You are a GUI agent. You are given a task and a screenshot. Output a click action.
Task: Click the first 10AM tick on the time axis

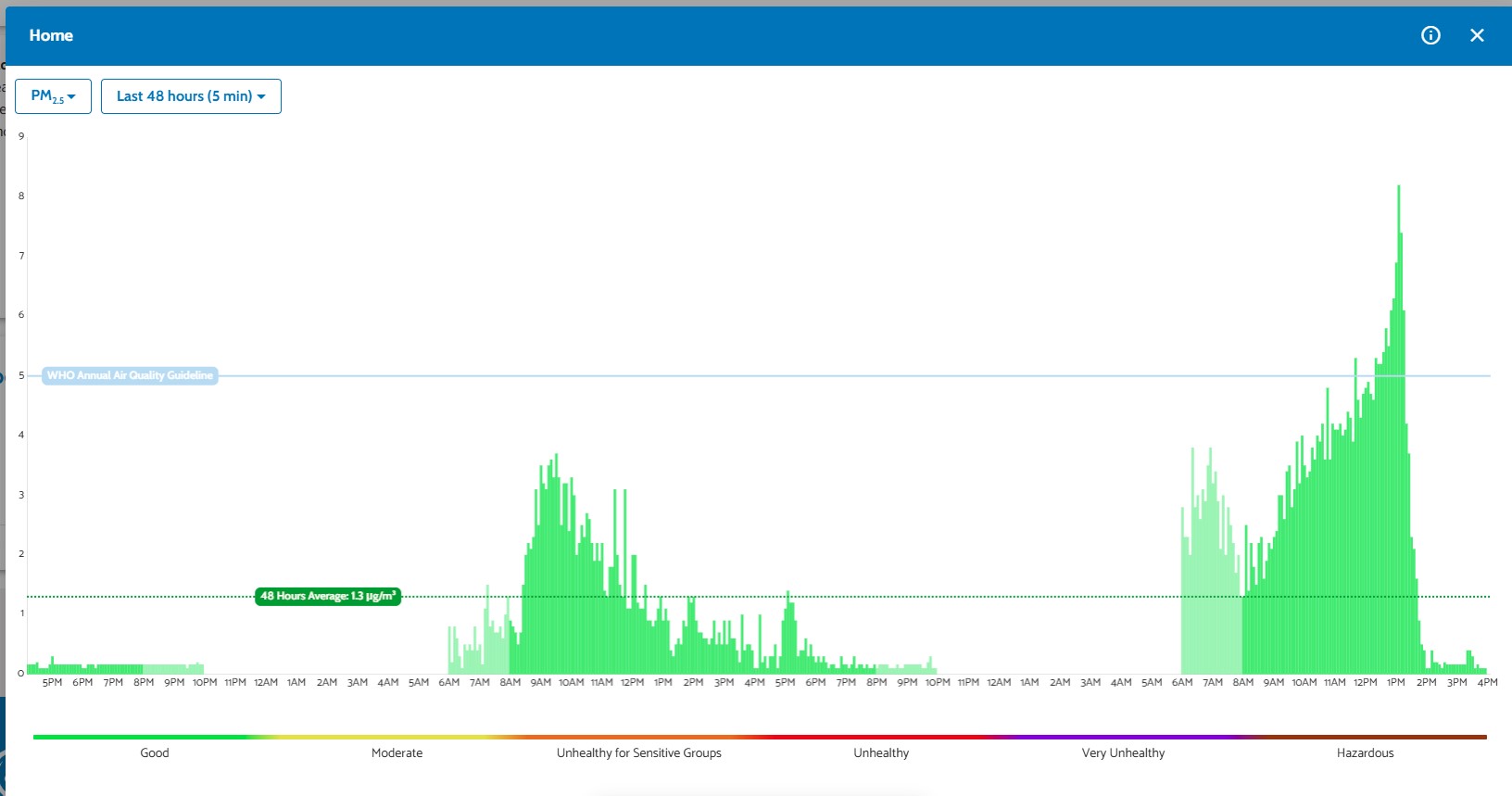pyautogui.click(x=571, y=682)
